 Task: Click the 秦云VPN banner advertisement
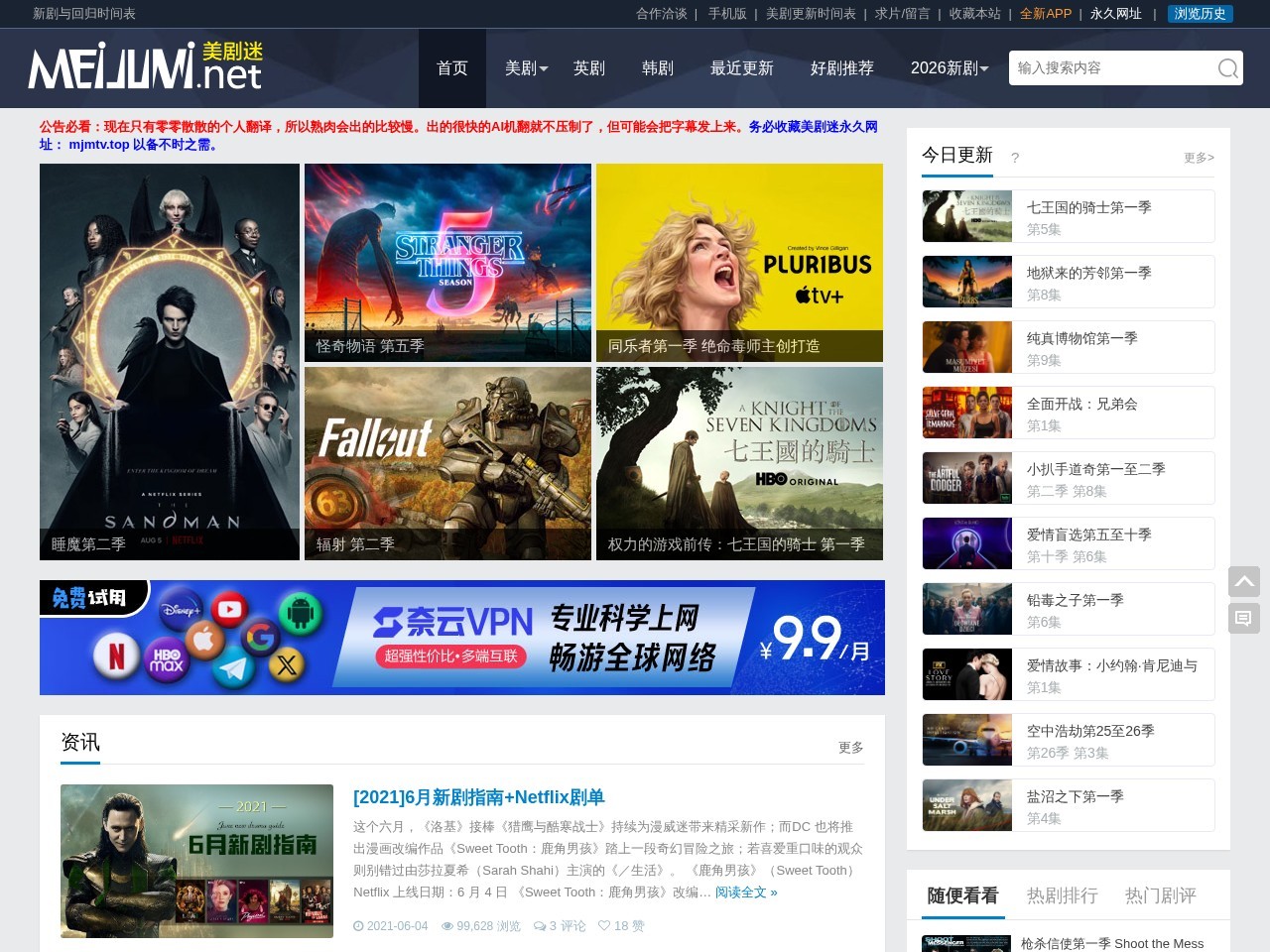click(461, 638)
